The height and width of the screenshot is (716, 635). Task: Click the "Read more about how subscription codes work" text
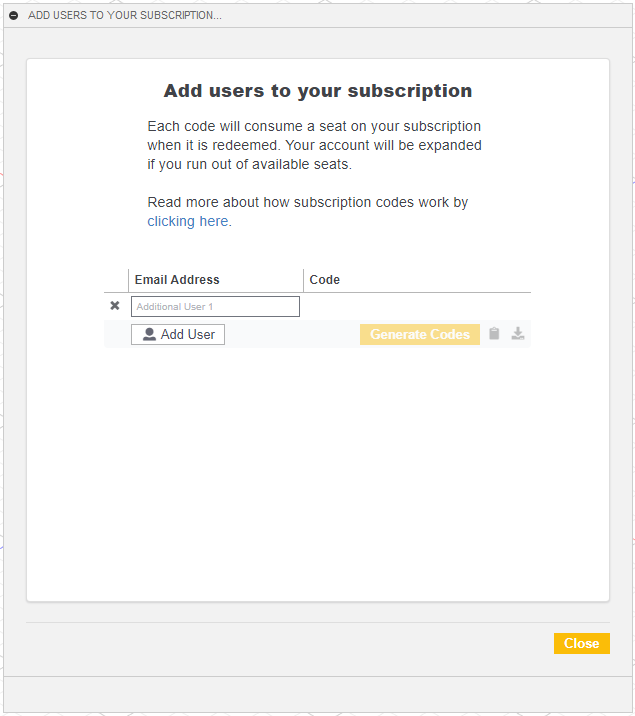coord(308,202)
